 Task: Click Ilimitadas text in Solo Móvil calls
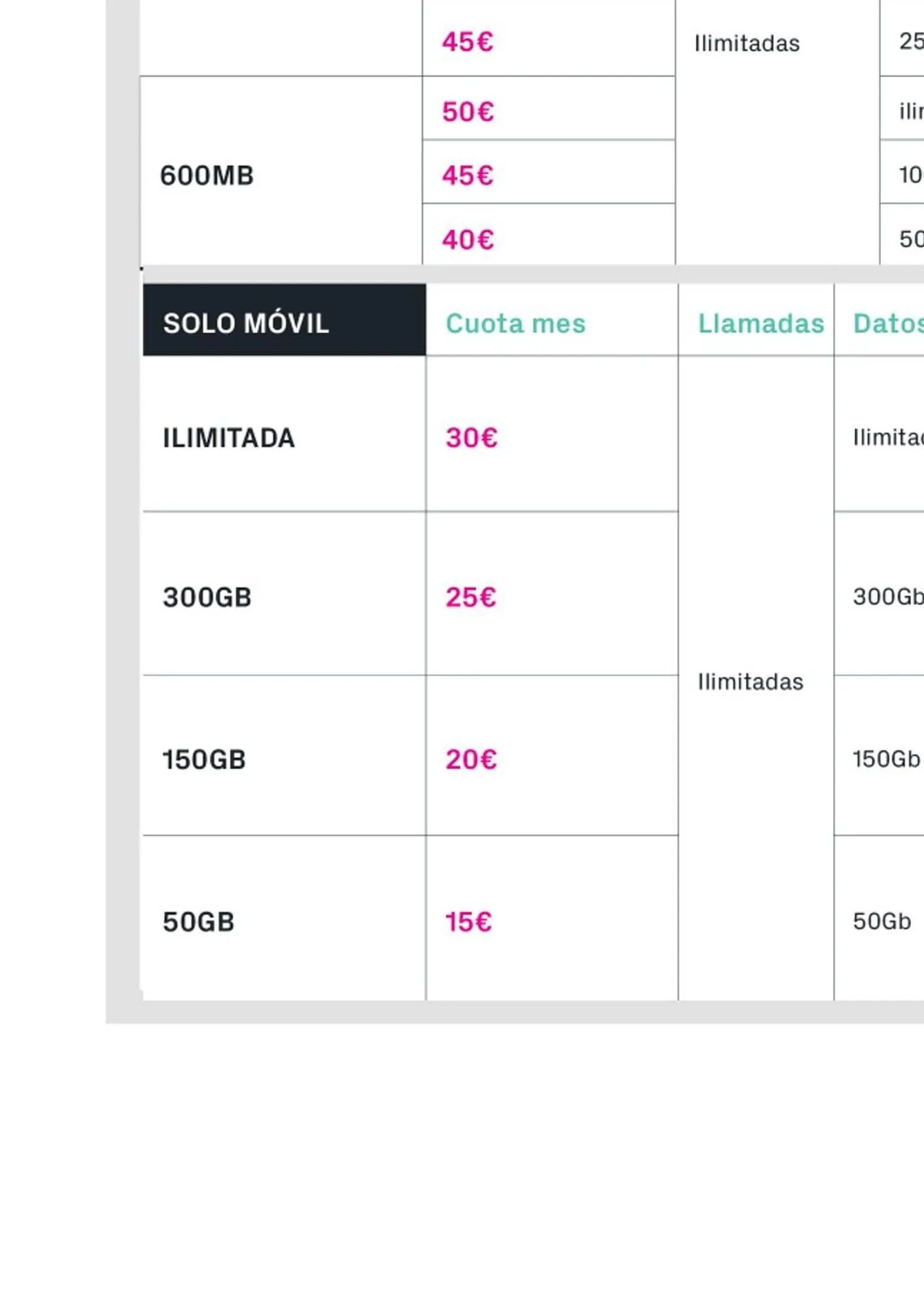[750, 681]
